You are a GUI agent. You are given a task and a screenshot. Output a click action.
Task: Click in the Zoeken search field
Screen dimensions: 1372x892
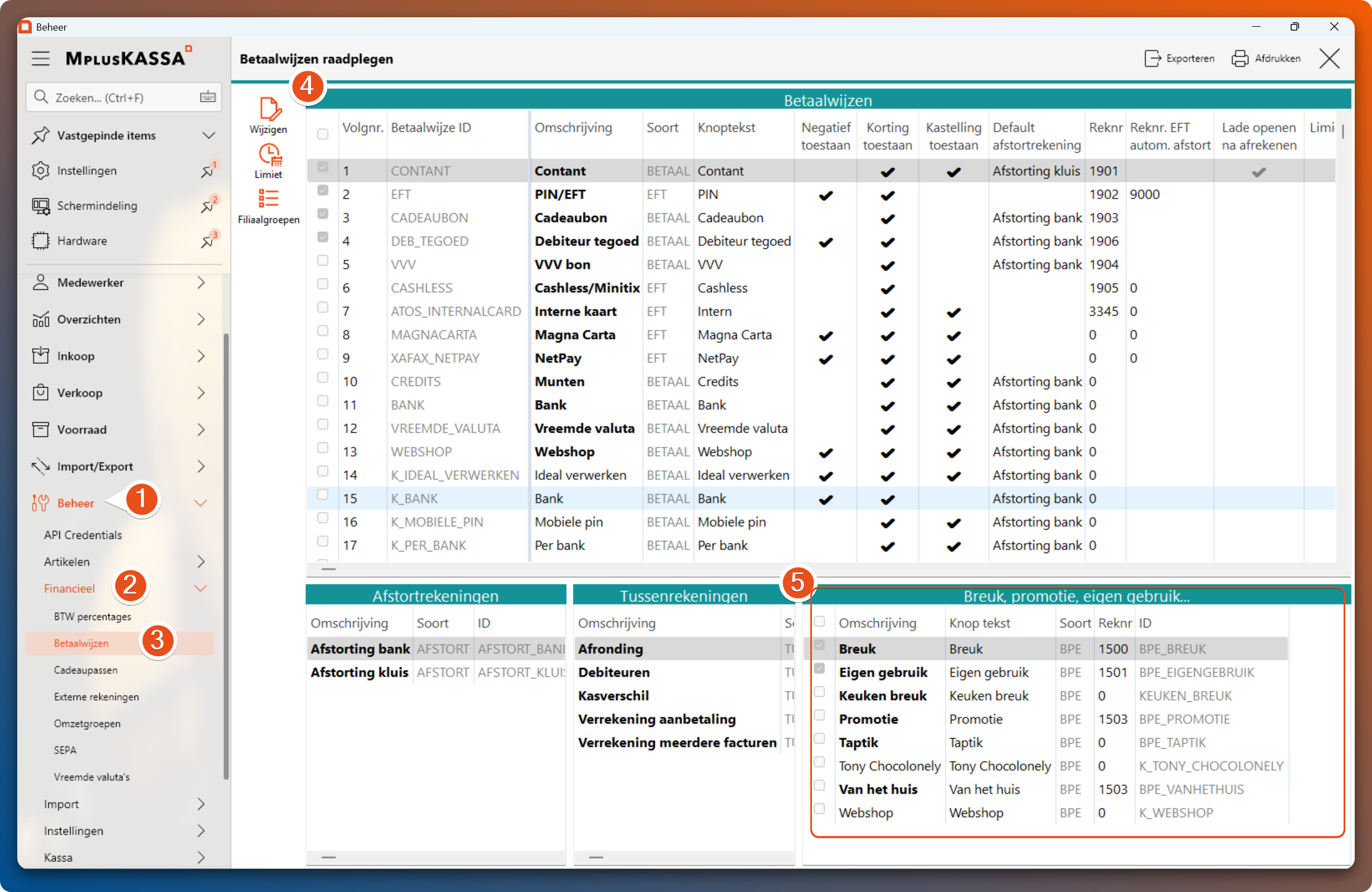click(115, 98)
